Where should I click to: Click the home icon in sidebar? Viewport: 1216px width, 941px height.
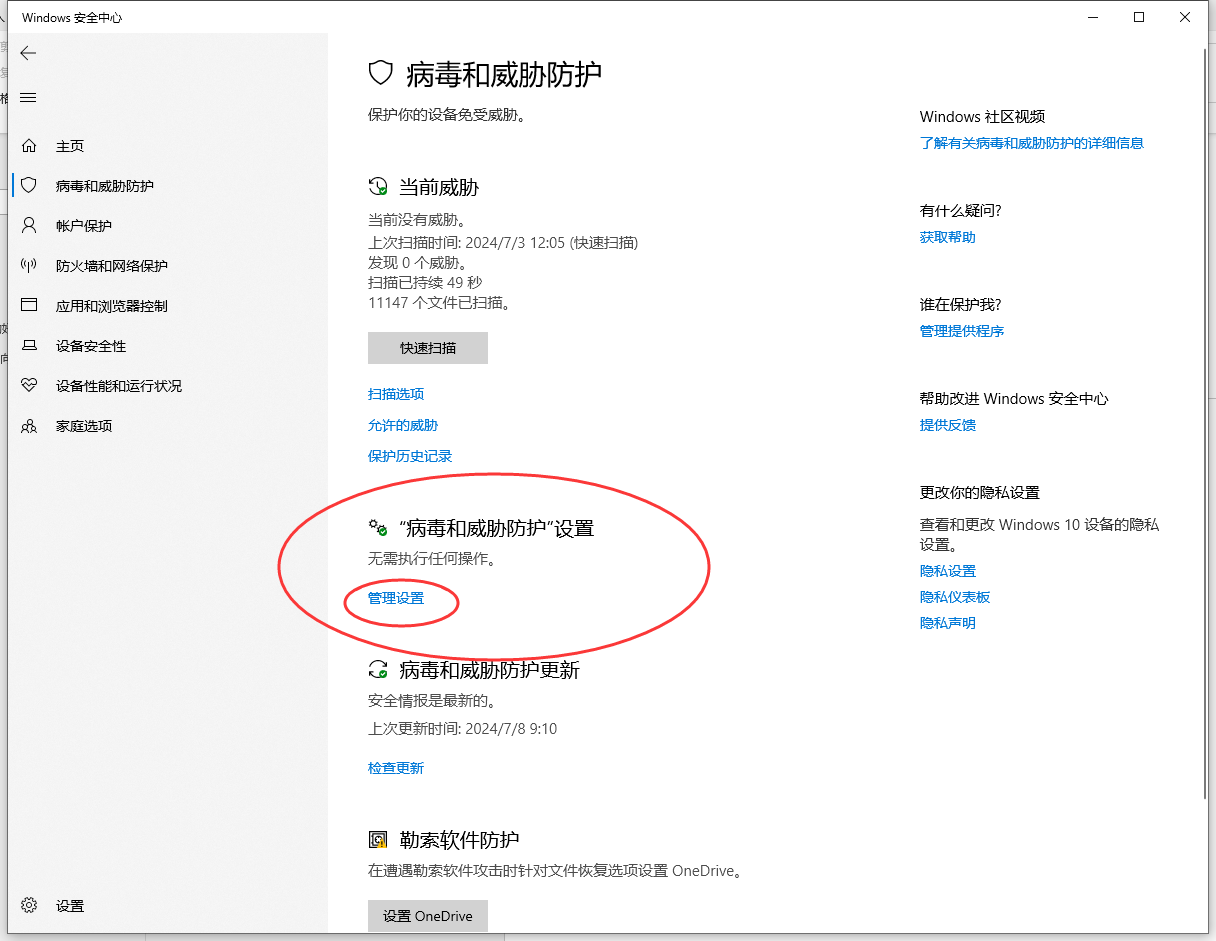coord(29,146)
